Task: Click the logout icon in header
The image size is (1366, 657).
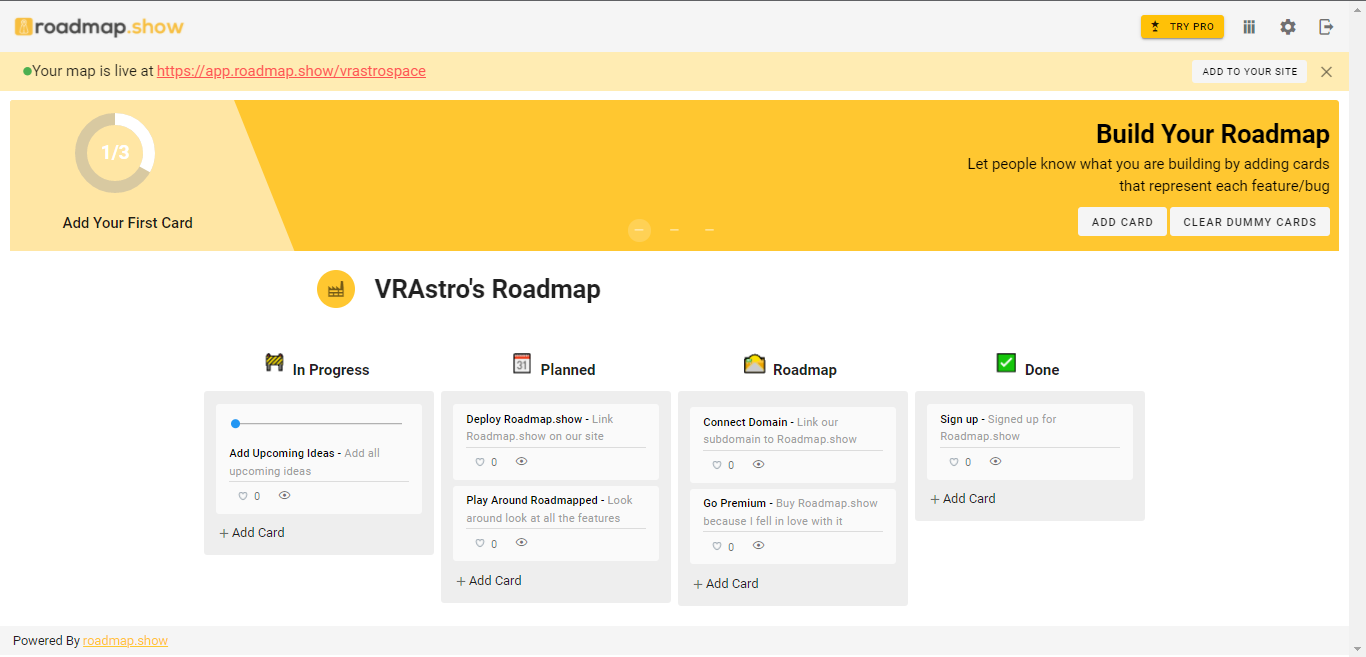Action: (x=1326, y=27)
